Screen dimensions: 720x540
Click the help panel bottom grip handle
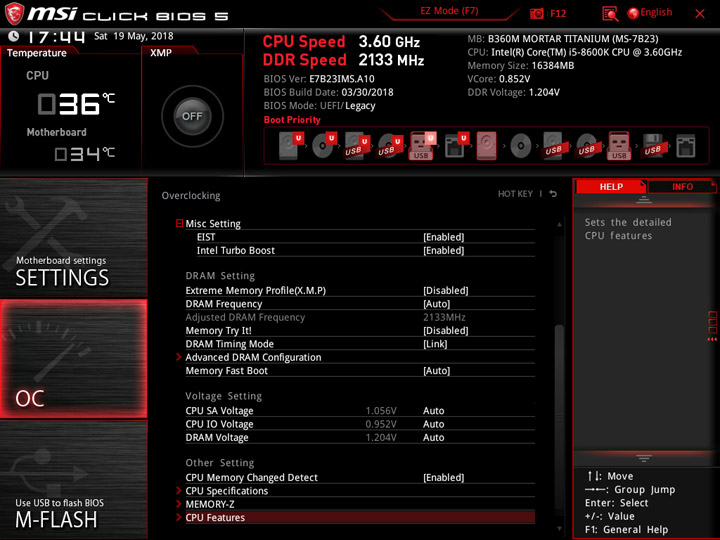coord(644,458)
